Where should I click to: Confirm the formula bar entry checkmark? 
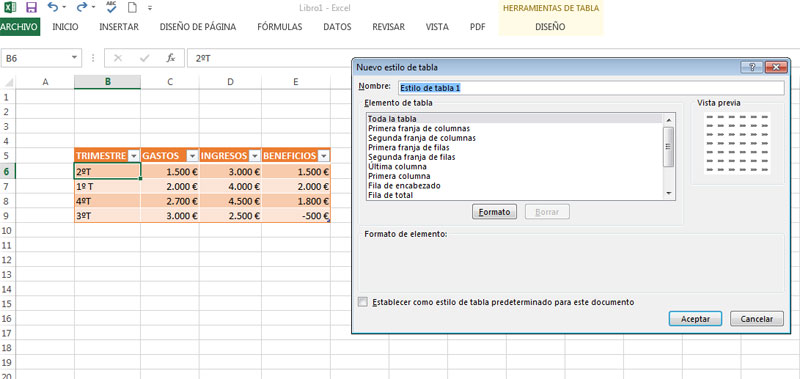coord(144,58)
